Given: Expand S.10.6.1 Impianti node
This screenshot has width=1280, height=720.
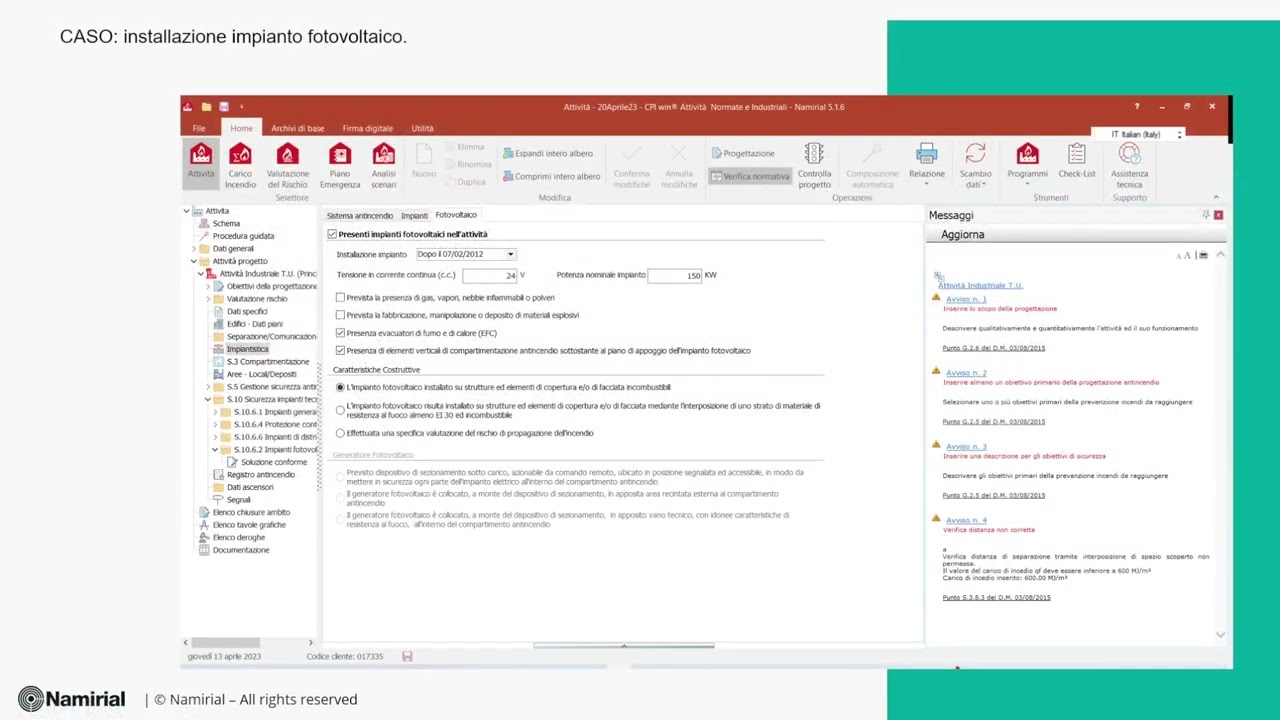Looking at the screenshot, I should point(214,412).
